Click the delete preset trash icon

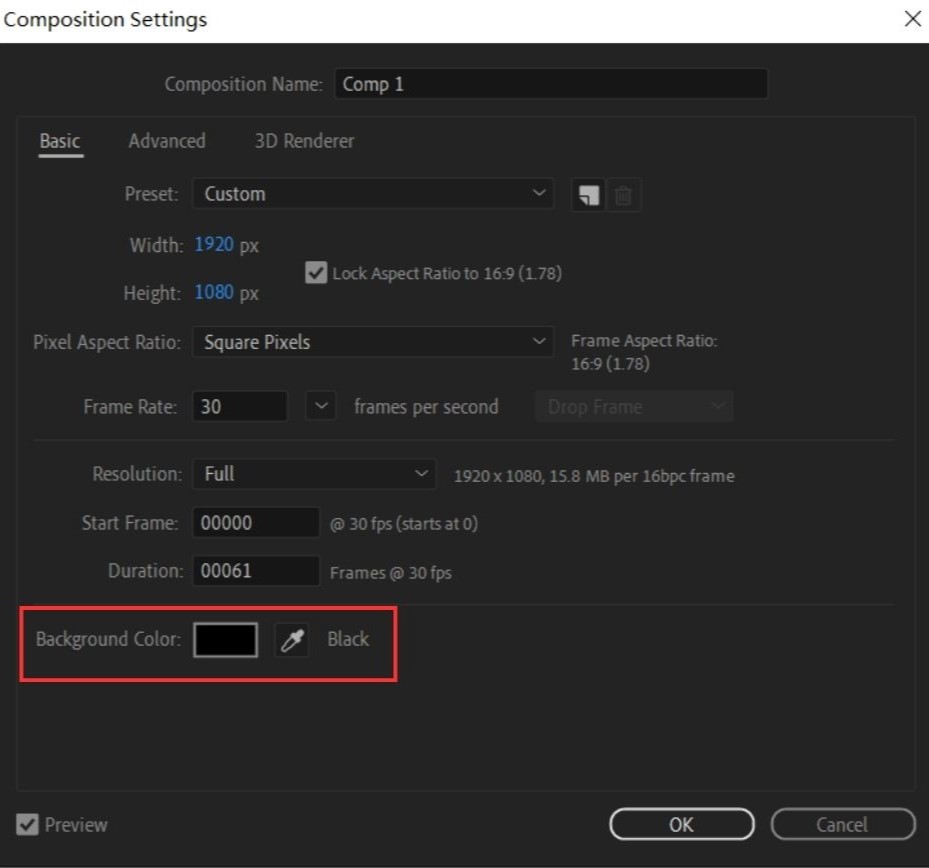pyautogui.click(x=623, y=195)
